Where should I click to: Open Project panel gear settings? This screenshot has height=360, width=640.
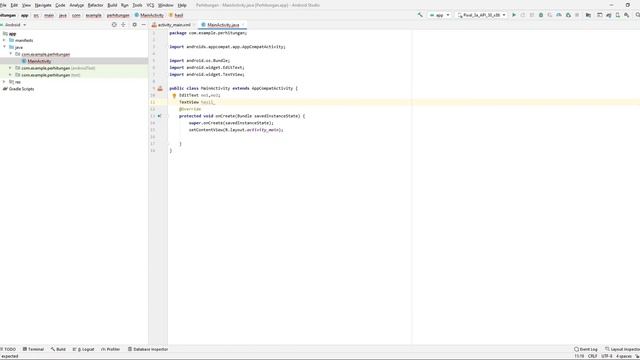(134, 25)
